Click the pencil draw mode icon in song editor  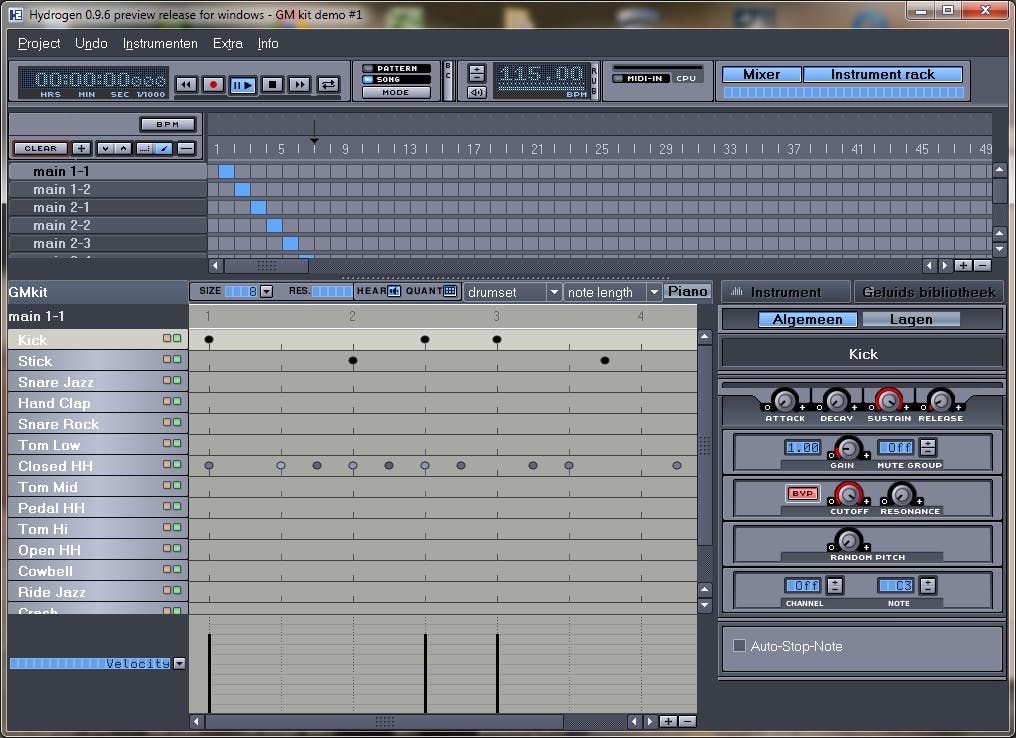[x=165, y=147]
